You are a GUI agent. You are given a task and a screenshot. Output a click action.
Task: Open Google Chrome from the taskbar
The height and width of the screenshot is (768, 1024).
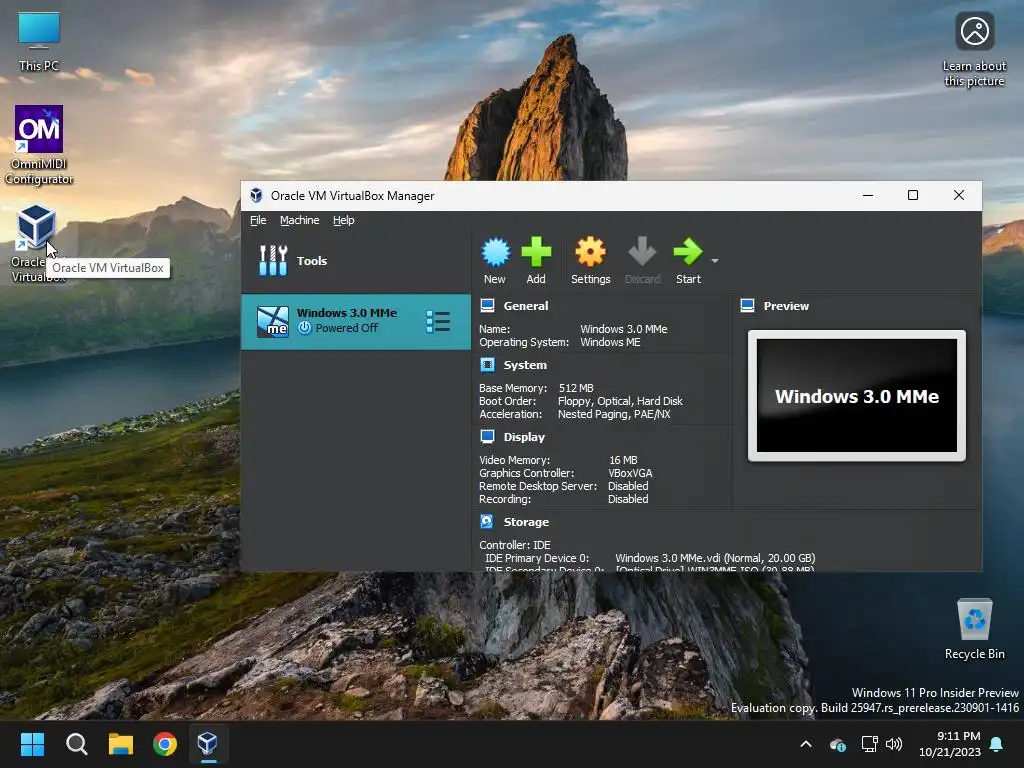pos(165,744)
